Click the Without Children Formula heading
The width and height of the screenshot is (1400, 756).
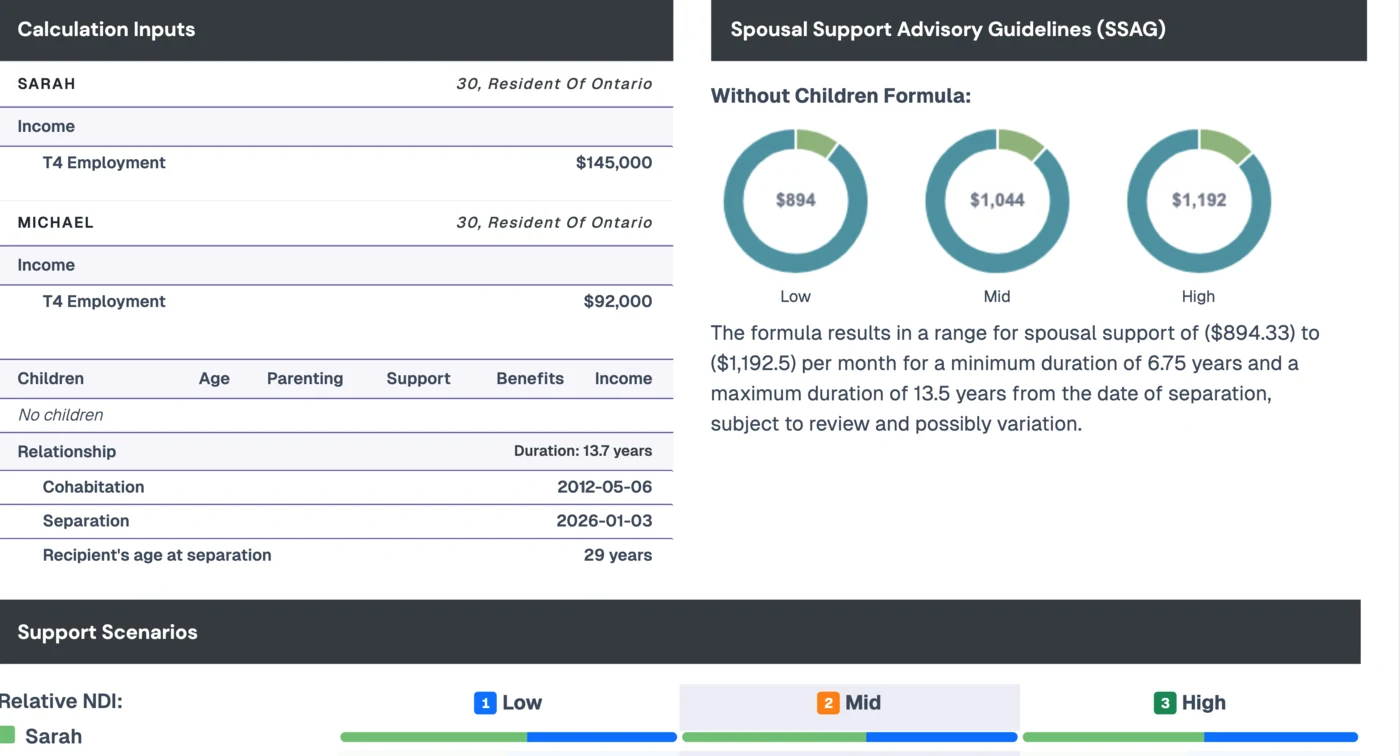[841, 97]
